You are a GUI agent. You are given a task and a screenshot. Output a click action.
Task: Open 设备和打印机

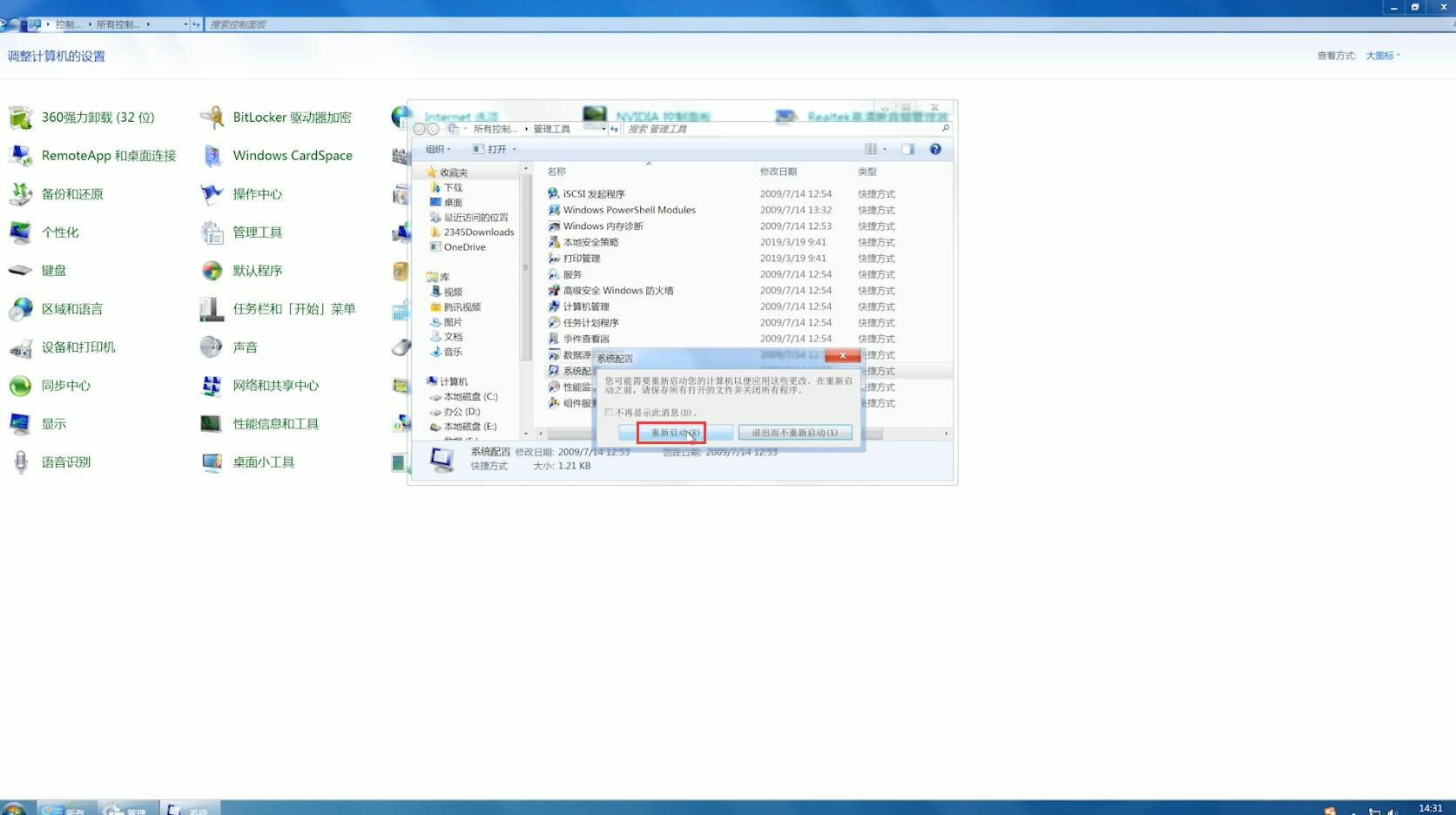[x=62, y=347]
